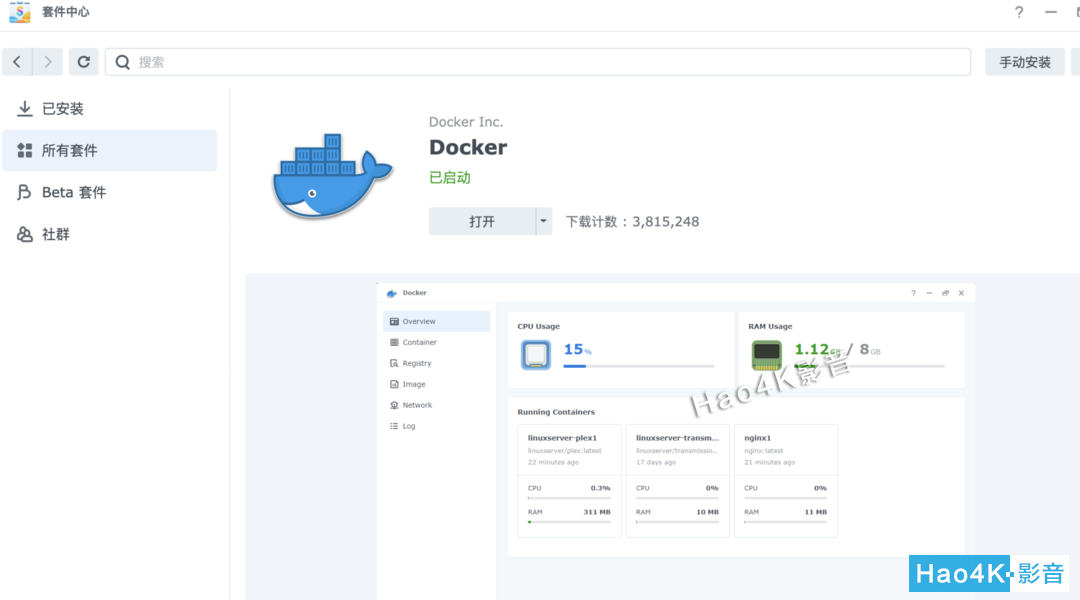Click the Docker screenshot preview image
This screenshot has width=1080, height=600.
pyautogui.click(x=676, y=441)
